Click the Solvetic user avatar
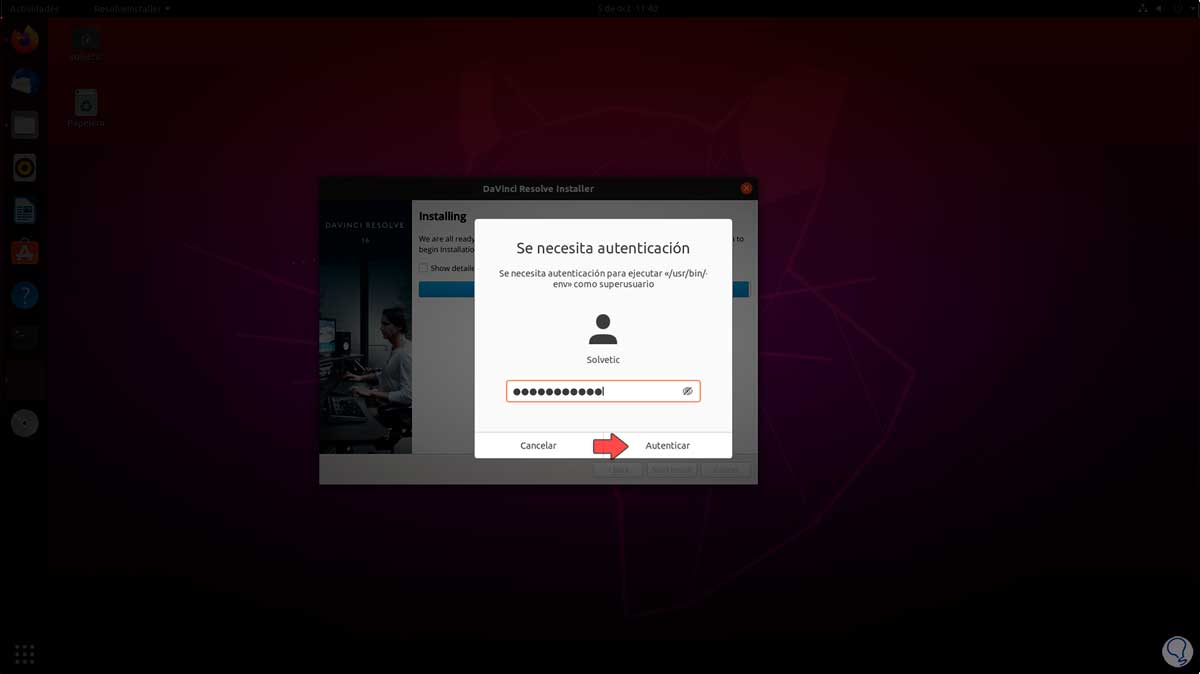This screenshot has height=674, width=1200. point(603,329)
